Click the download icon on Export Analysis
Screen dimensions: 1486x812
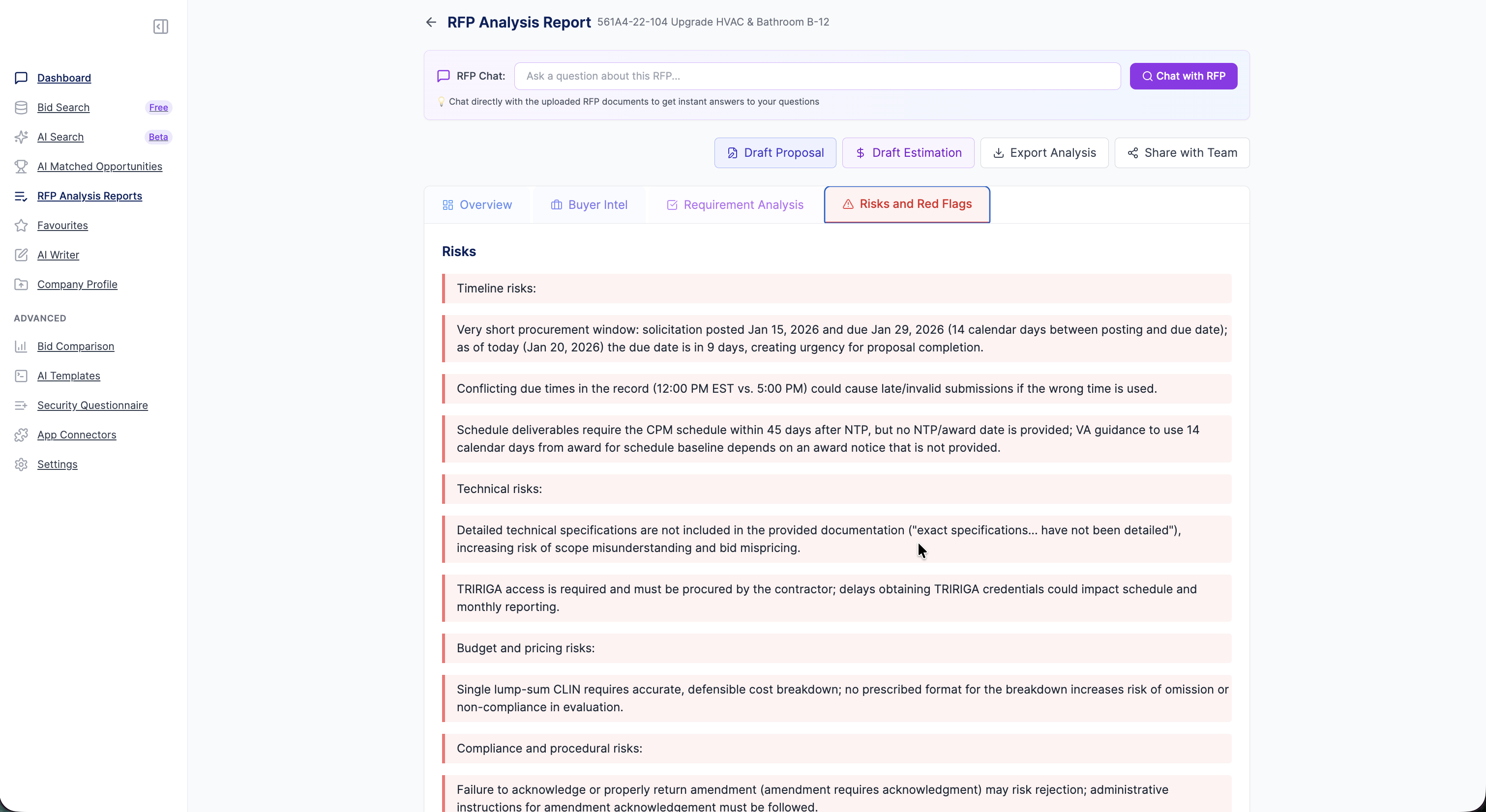999,153
